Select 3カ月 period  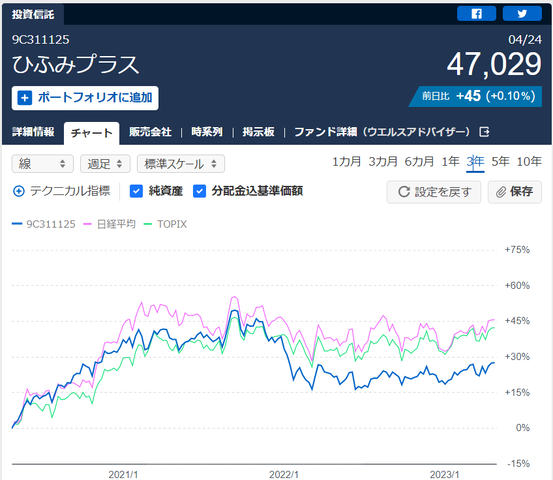(383, 162)
